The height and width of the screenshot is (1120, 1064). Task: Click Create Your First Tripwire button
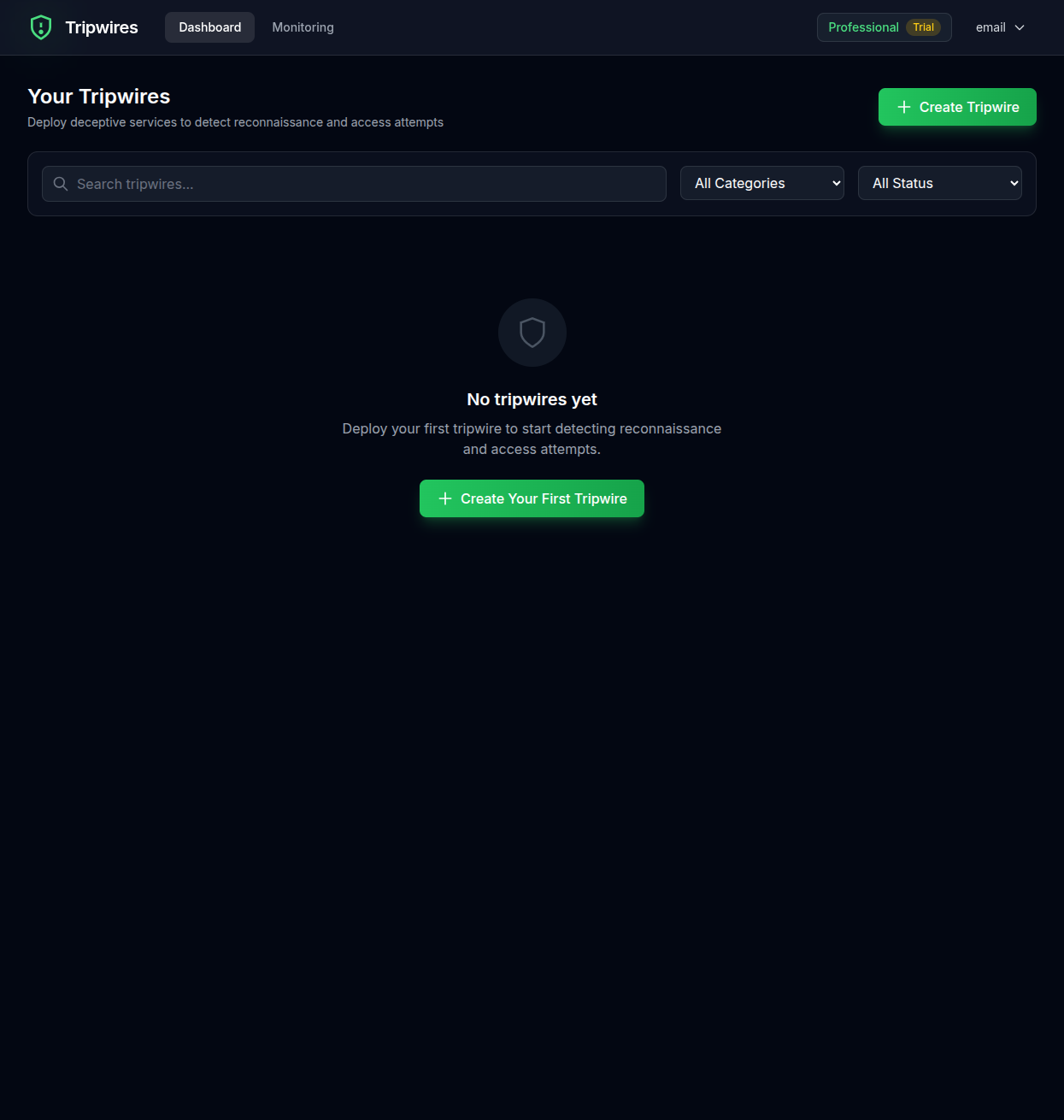pos(532,498)
